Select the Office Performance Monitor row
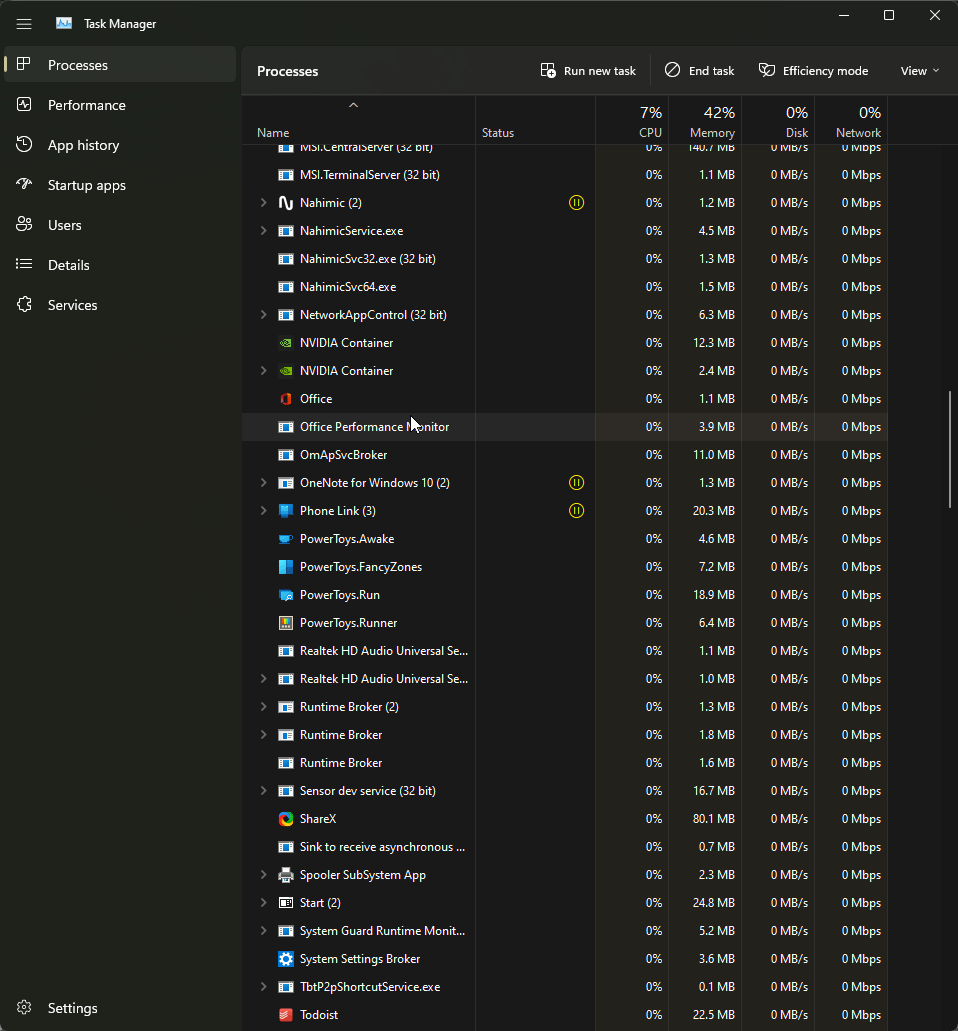The image size is (958, 1031). coord(565,427)
